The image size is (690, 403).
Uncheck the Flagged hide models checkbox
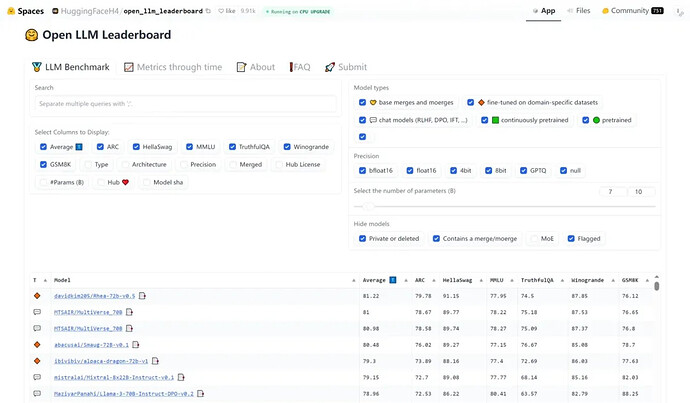[571, 238]
